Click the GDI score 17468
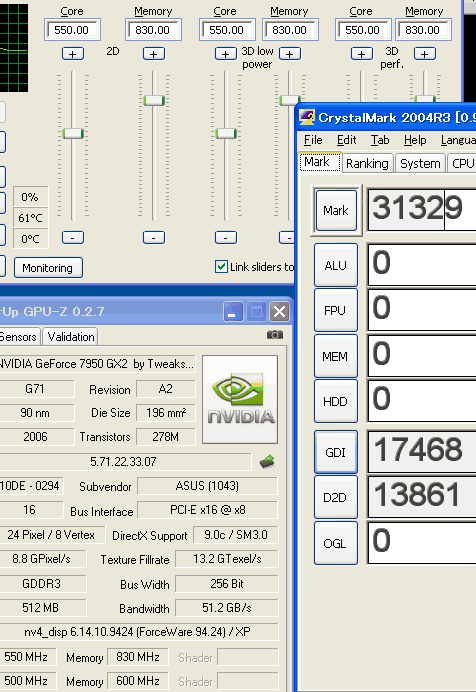Screen dimensions: 476x692 [421, 451]
